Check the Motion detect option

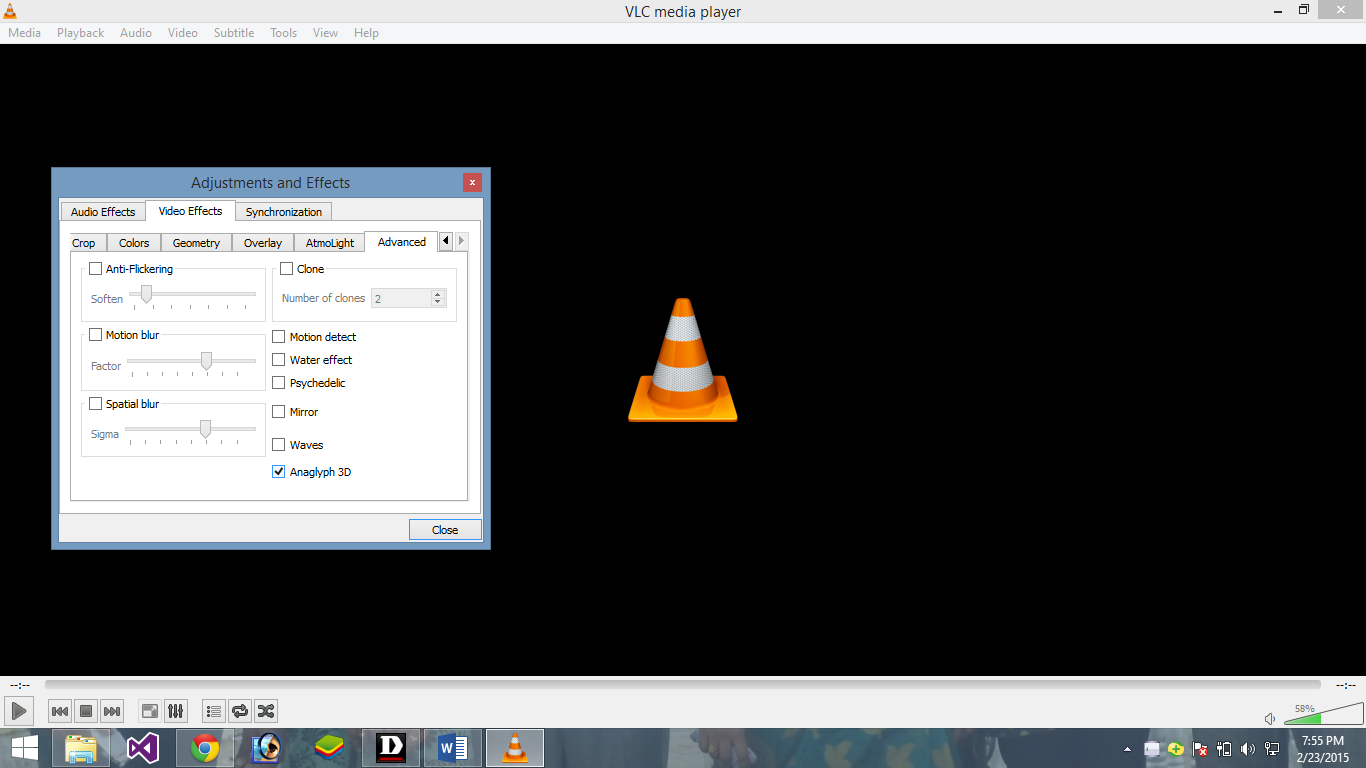pyautogui.click(x=279, y=337)
